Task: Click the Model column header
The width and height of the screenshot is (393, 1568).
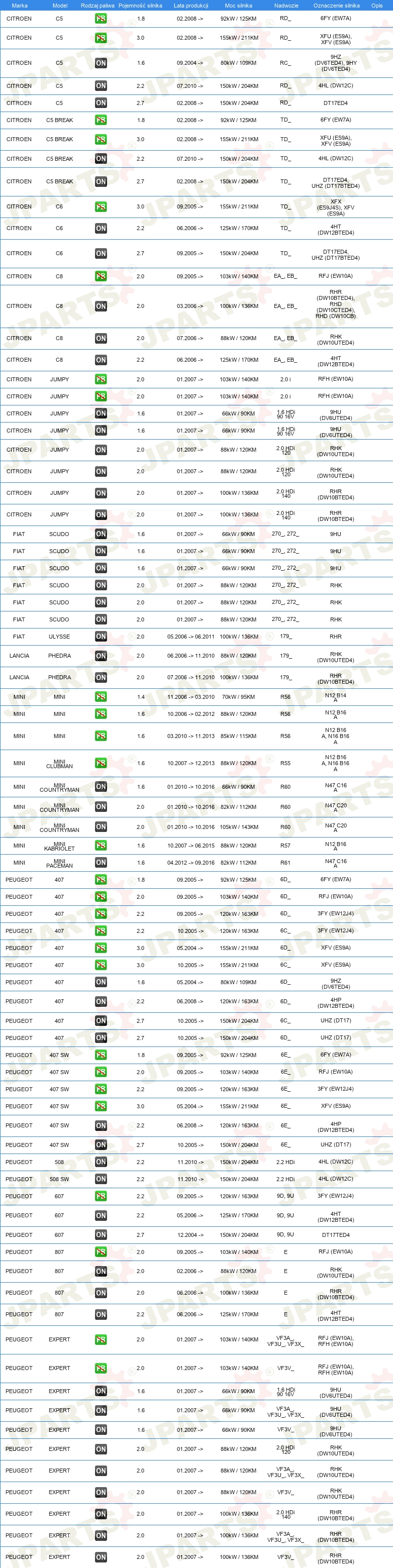Action: pyautogui.click(x=60, y=6)
